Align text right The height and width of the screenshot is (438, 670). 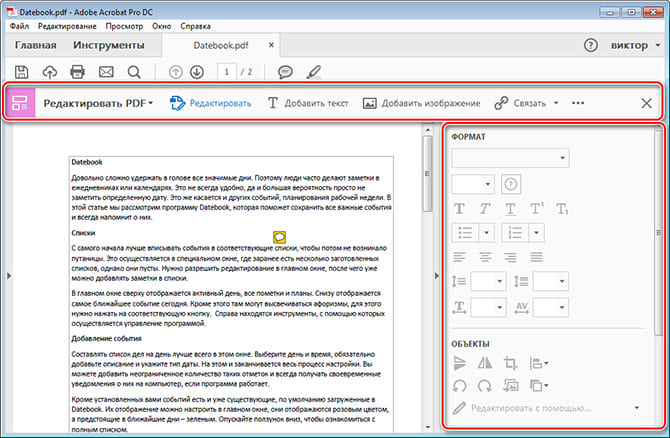(510, 257)
